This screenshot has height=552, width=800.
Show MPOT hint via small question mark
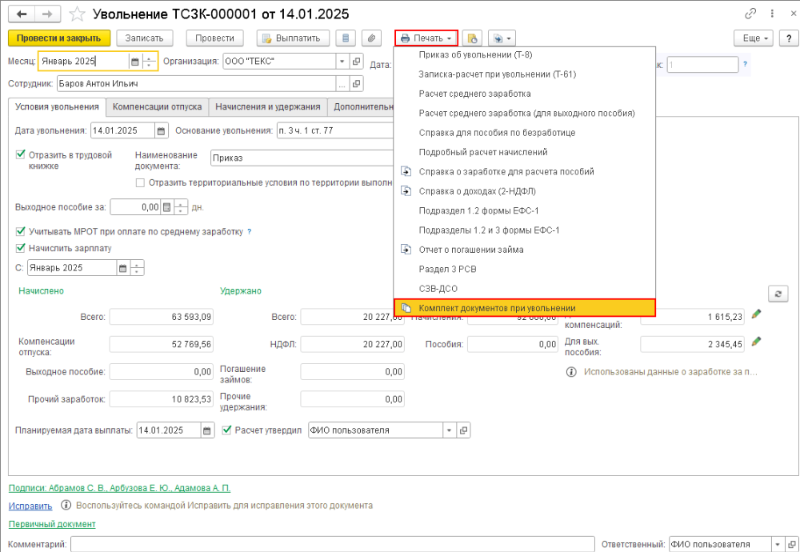(249, 232)
